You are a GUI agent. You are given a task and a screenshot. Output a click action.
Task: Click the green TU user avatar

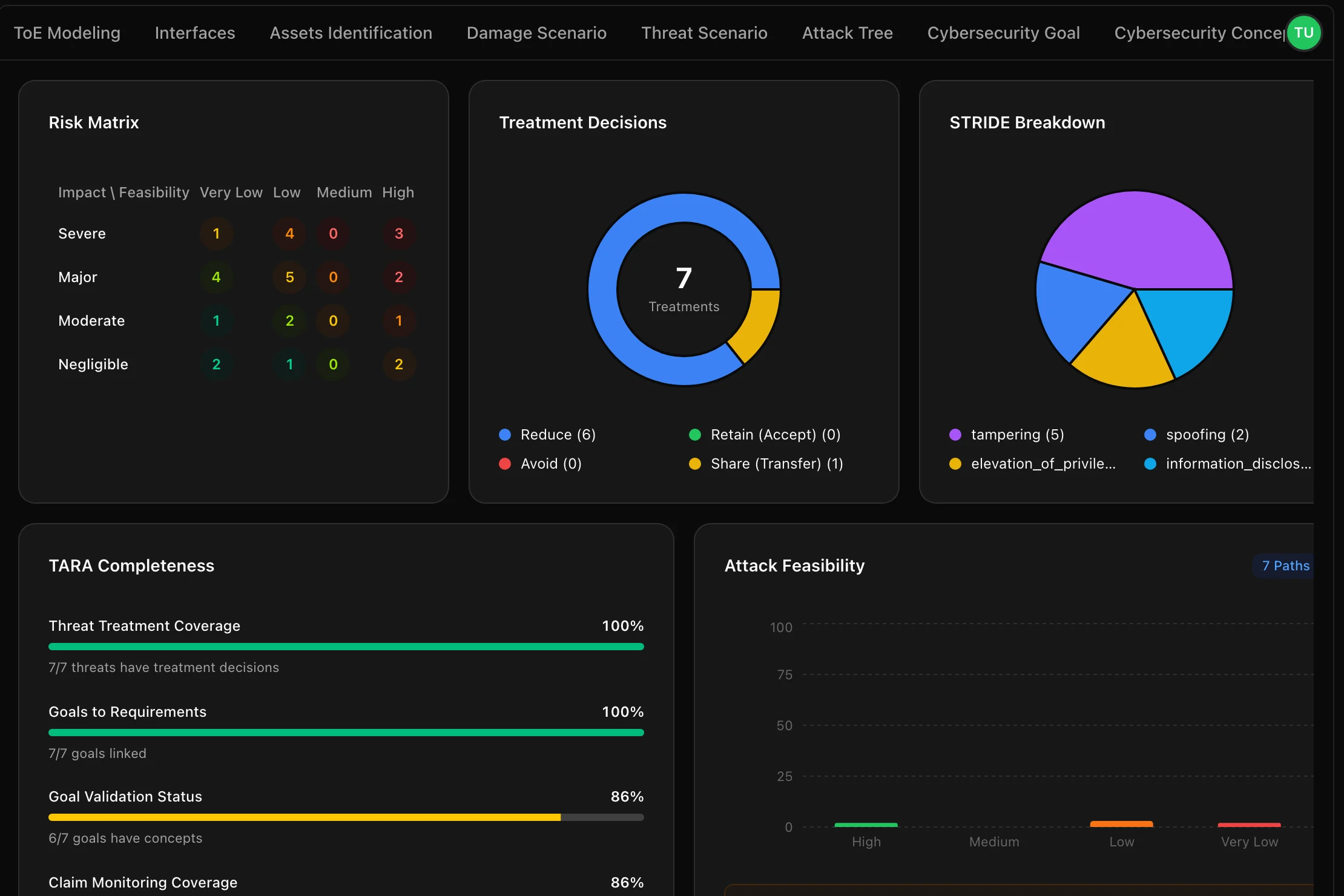1303,33
